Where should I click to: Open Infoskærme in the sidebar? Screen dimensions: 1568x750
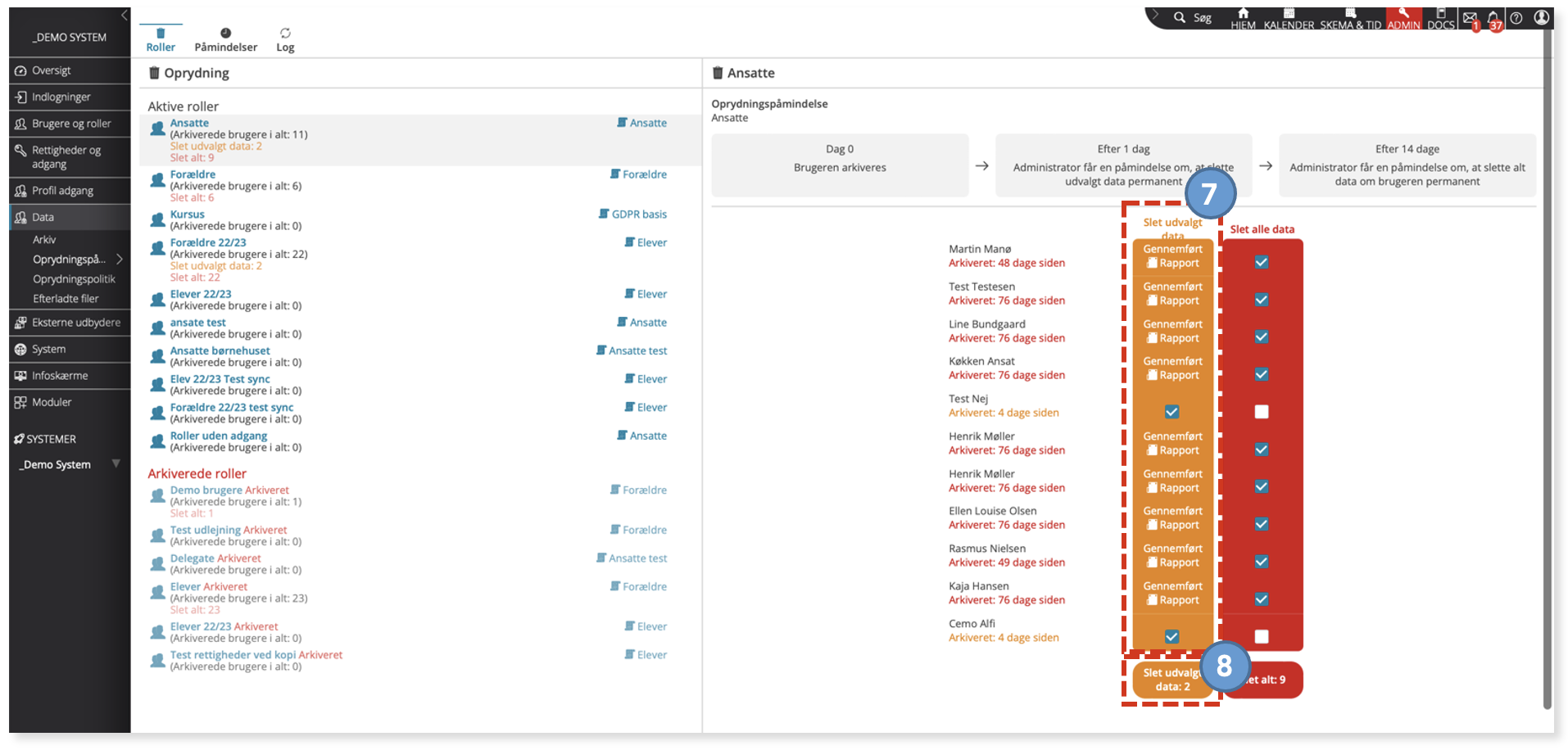coord(70,376)
